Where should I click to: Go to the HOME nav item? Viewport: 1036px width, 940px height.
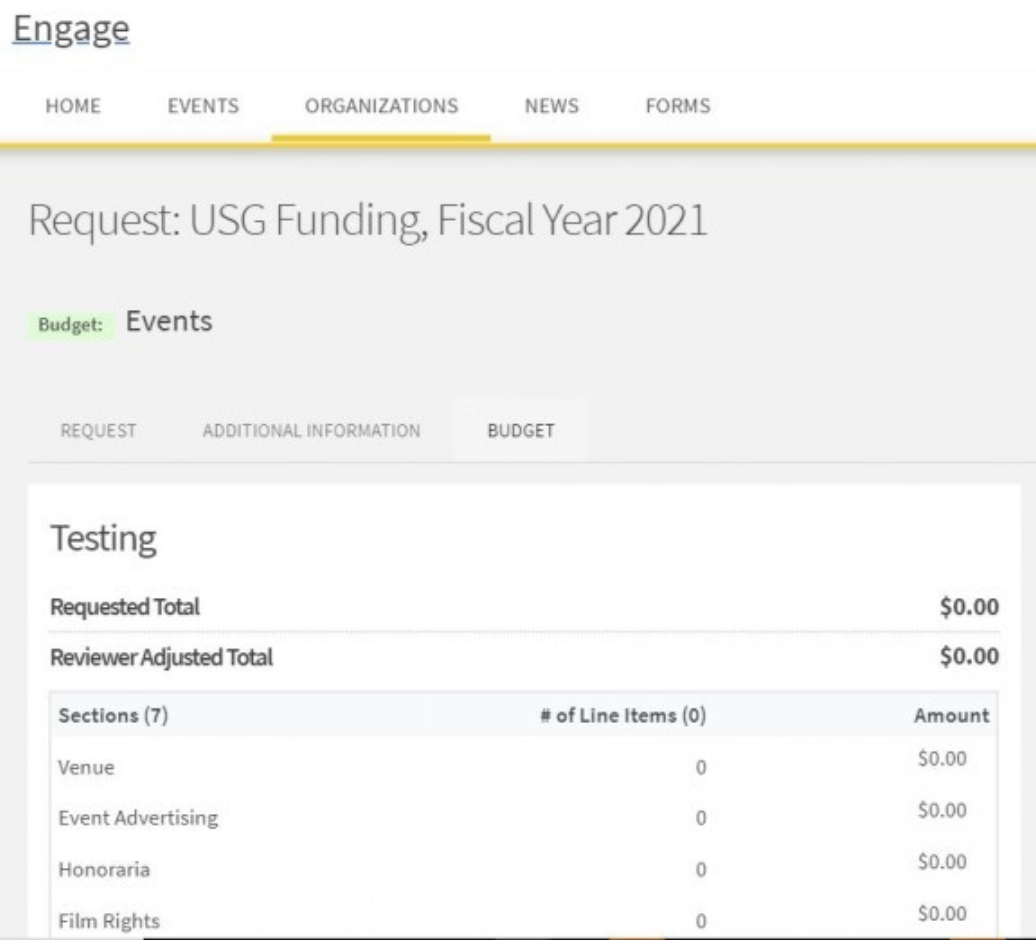(73, 106)
